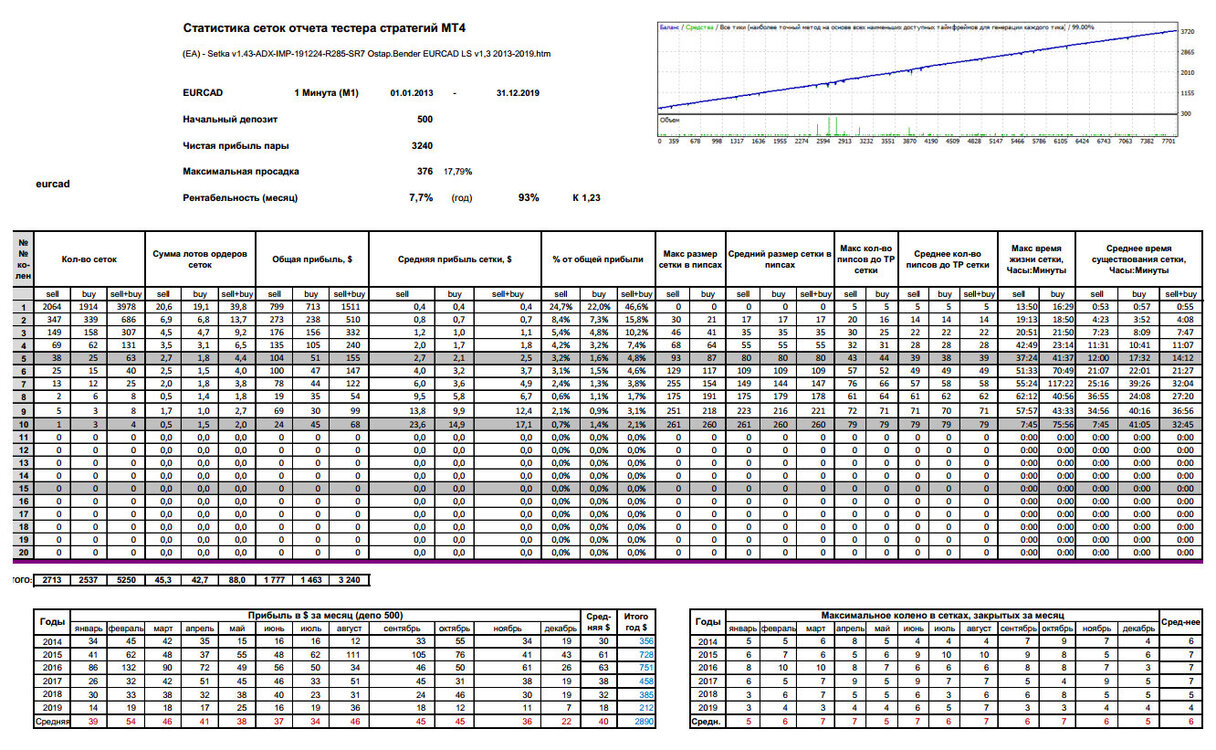Screen dimensions: 1216x750
Task: Click the 'Баланс' legend label above chart
Action: coord(669,27)
